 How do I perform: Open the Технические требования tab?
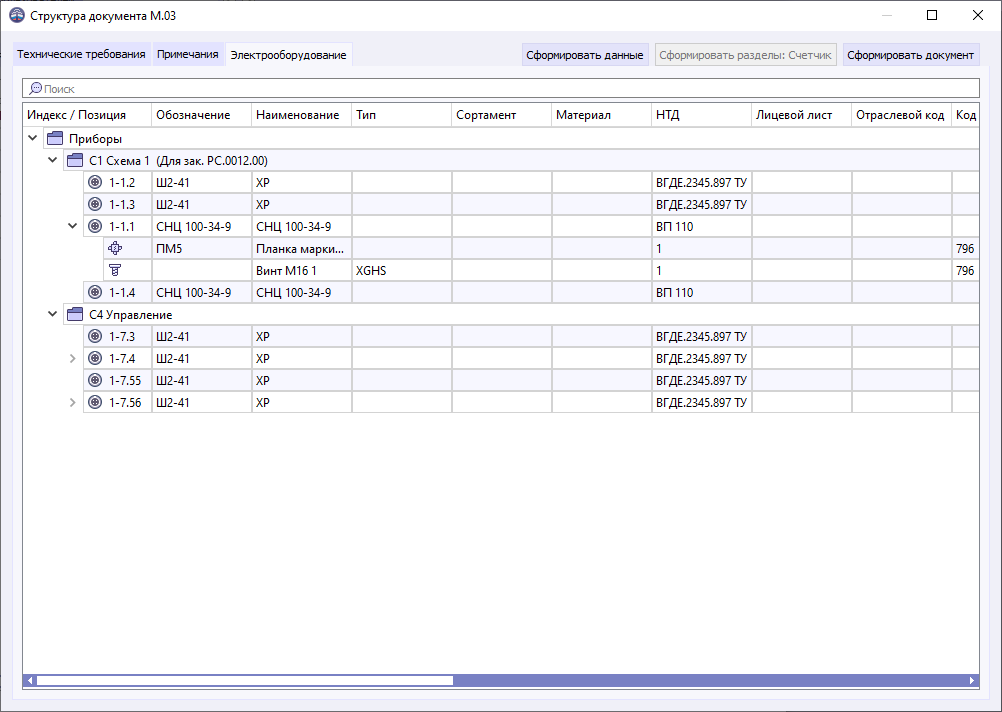click(x=81, y=54)
